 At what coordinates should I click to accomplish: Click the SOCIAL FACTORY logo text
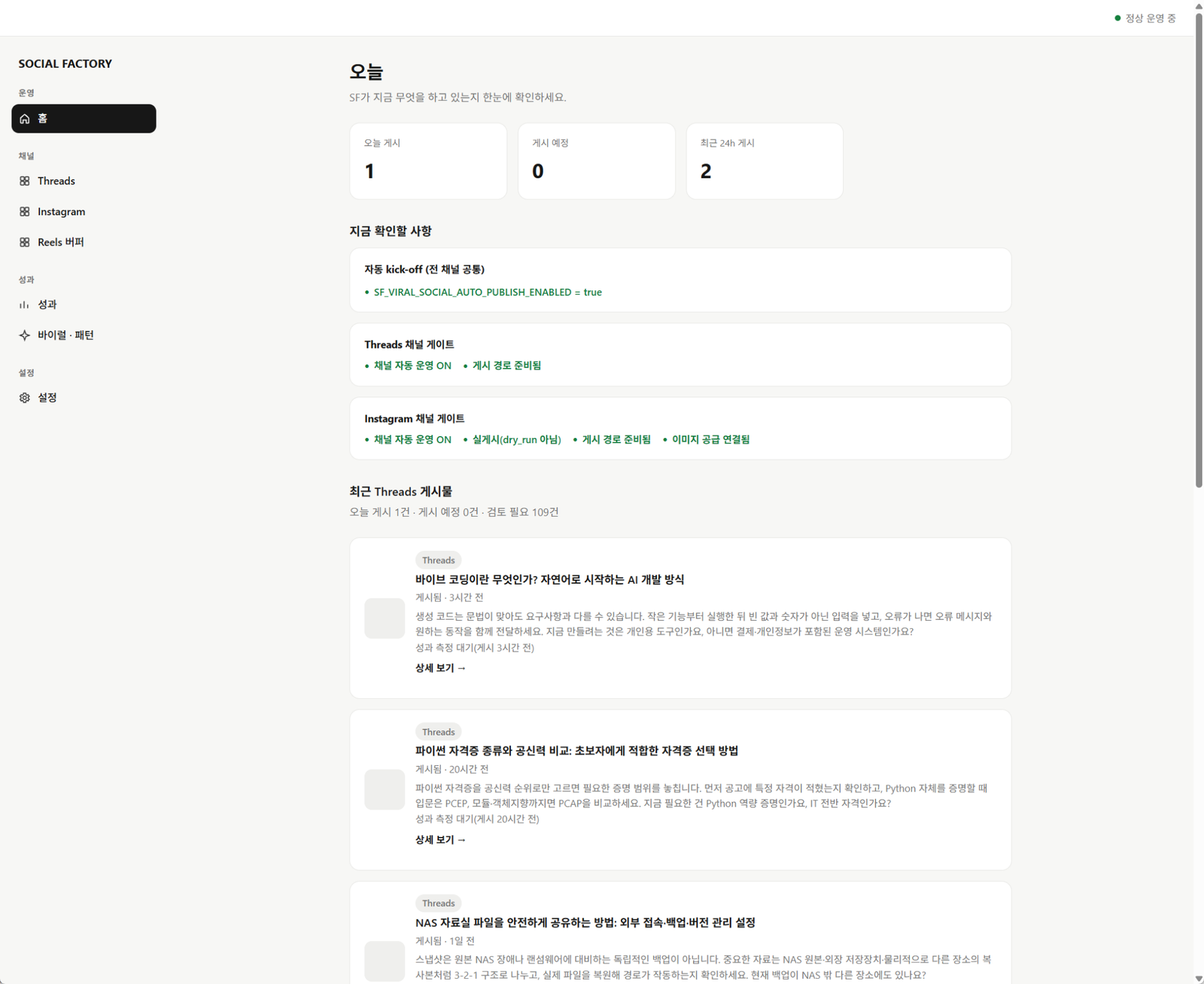[65, 64]
